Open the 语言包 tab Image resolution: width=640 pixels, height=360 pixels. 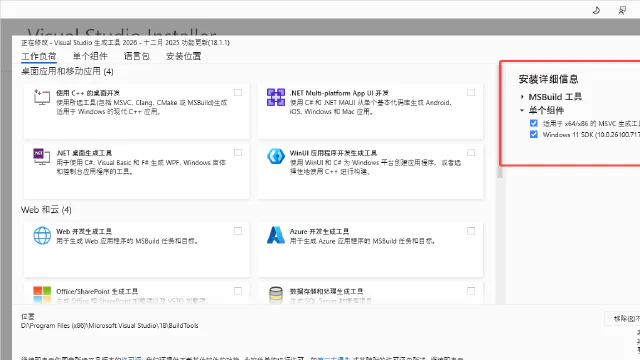click(137, 56)
